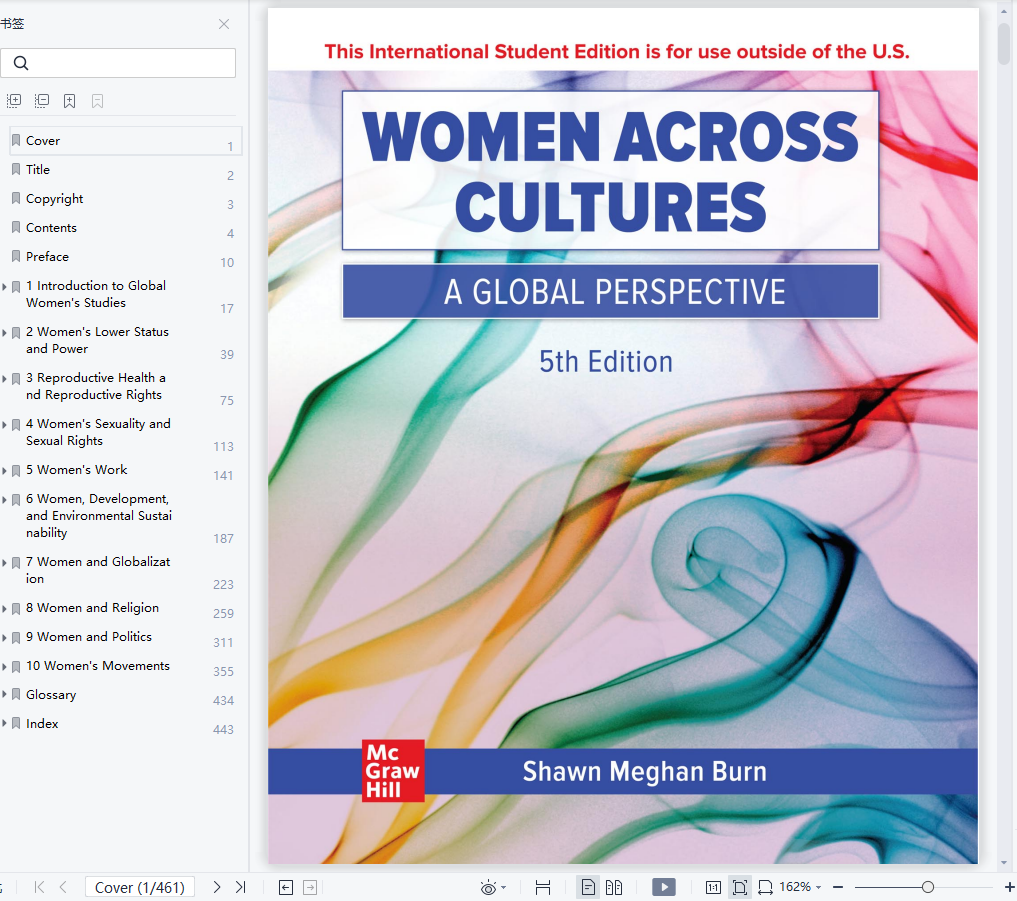1017x901 pixels.
Task: Expand the '5 Women's Work' chapter bookmark
Action: (x=5, y=471)
